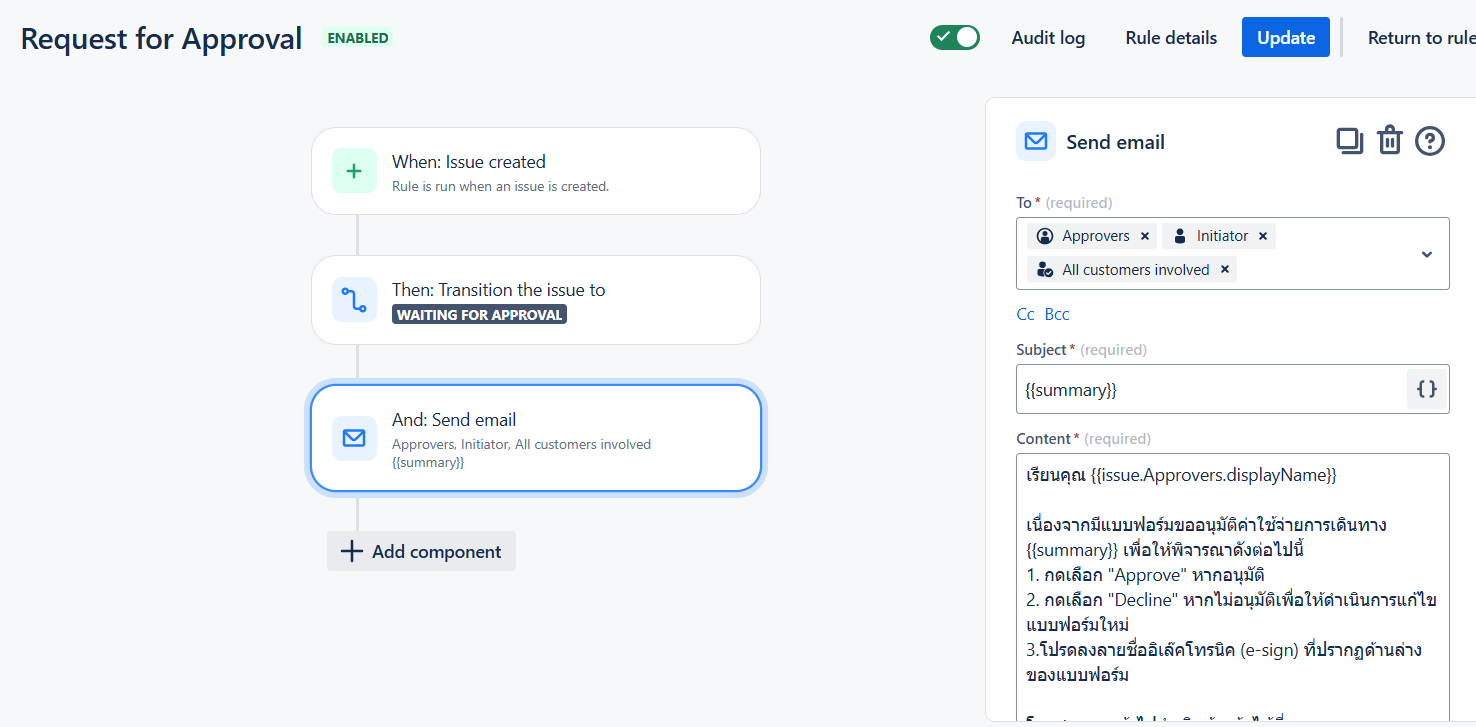The height and width of the screenshot is (727, 1476).
Task: Select the transition icon on the Then component
Action: click(x=354, y=299)
